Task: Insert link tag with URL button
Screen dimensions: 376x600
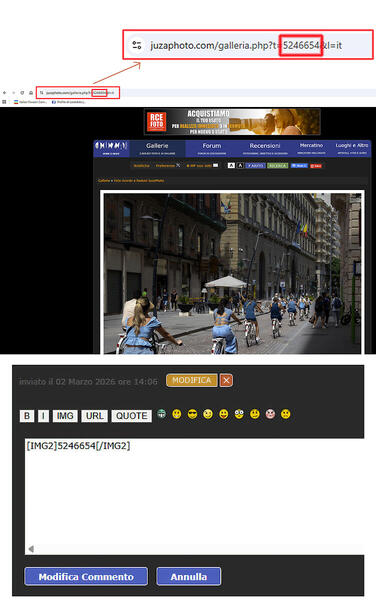Action: pyautogui.click(x=94, y=416)
